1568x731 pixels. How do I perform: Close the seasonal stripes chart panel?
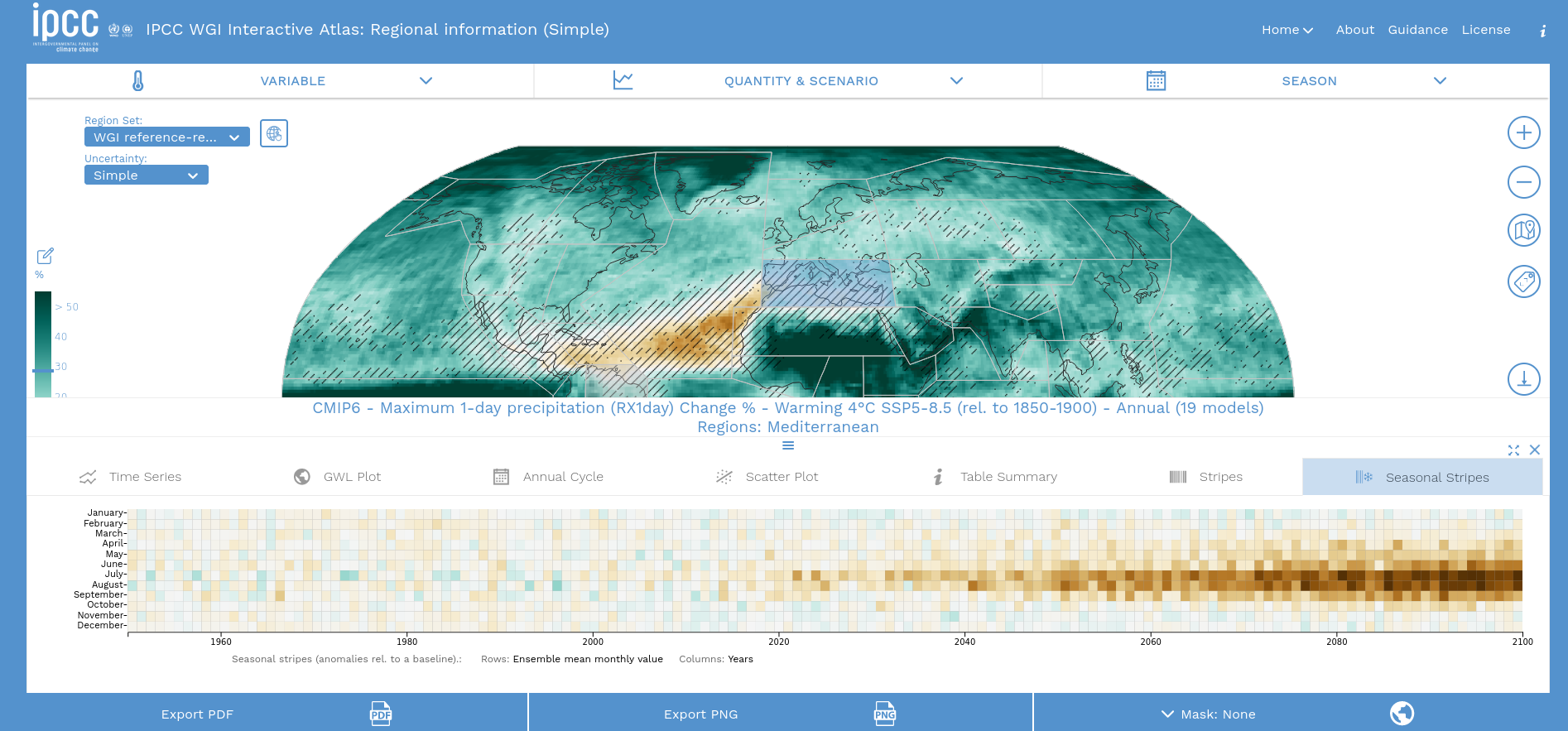1535,450
